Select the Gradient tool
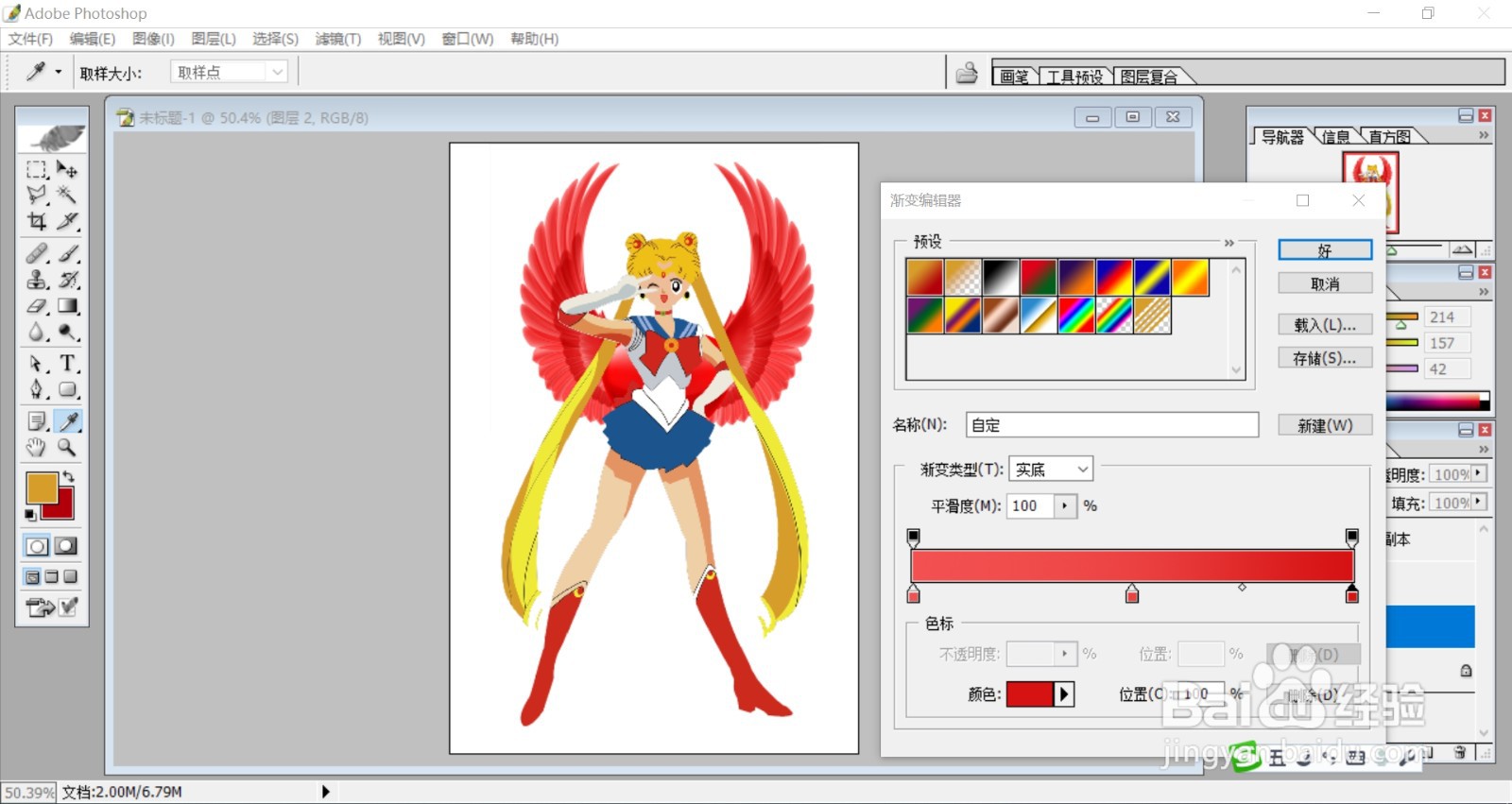Viewport: 1512px width, 804px height. (67, 306)
